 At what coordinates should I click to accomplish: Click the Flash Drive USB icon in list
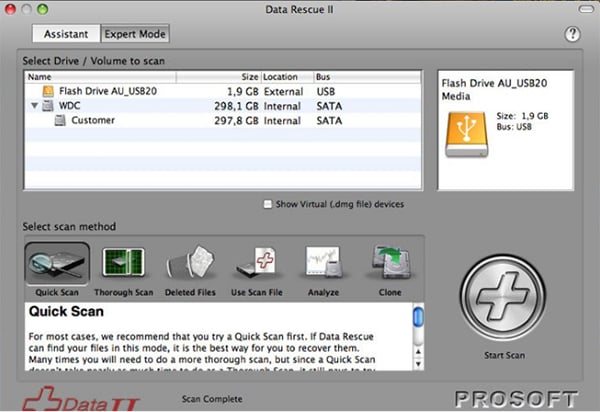(x=48, y=91)
